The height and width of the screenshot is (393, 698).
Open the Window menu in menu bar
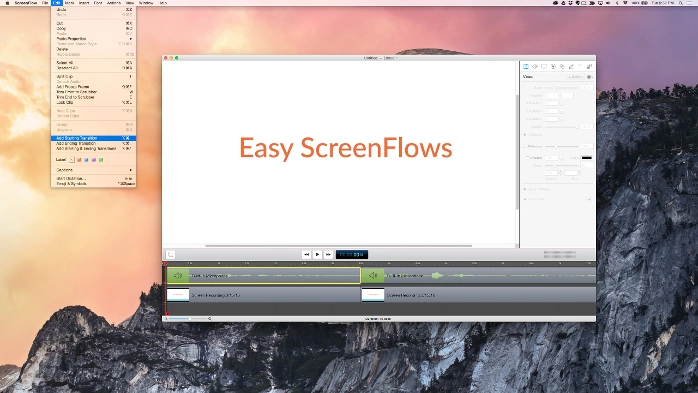coord(146,3)
